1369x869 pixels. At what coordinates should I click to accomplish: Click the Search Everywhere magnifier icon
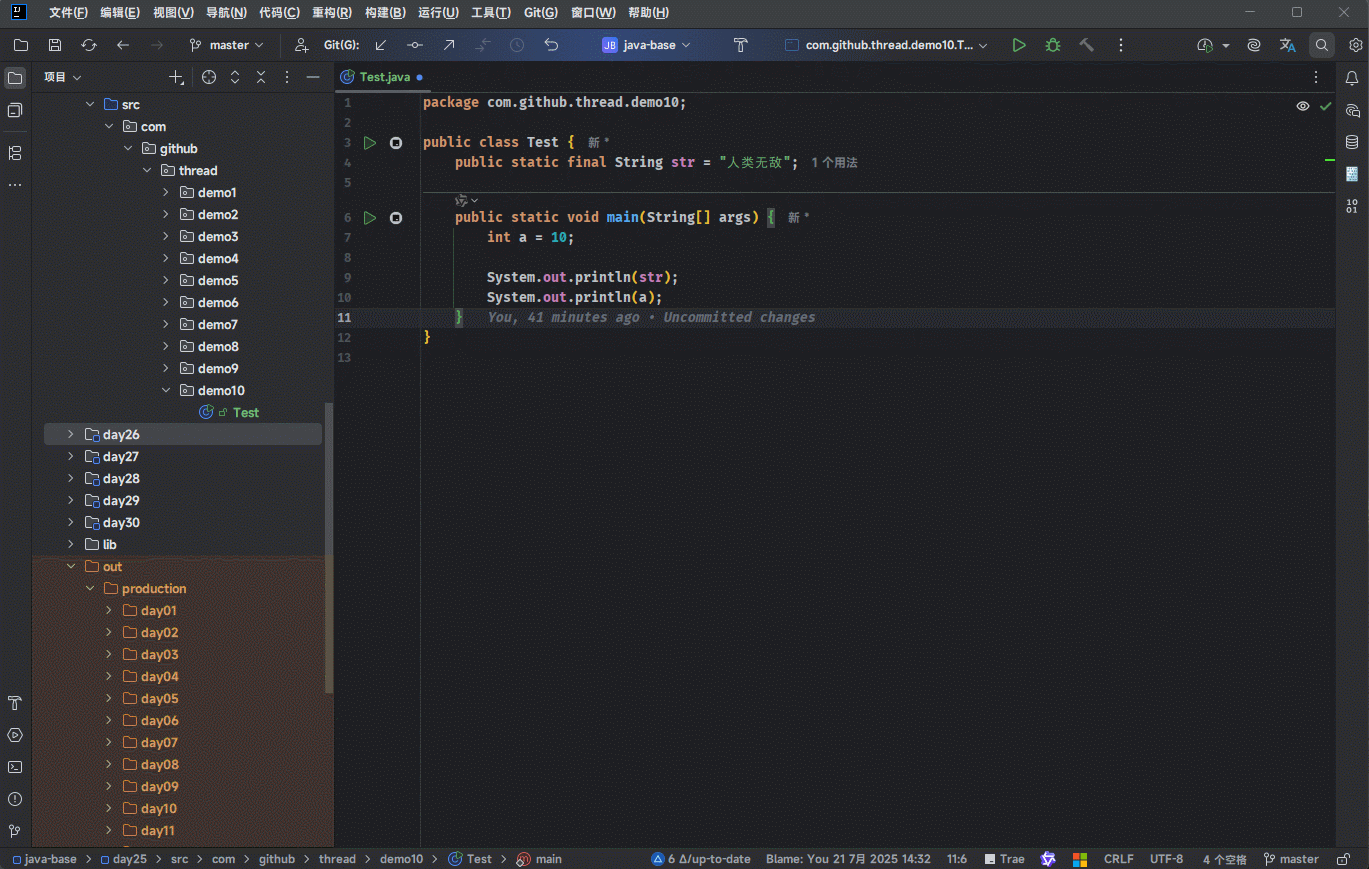click(1322, 45)
